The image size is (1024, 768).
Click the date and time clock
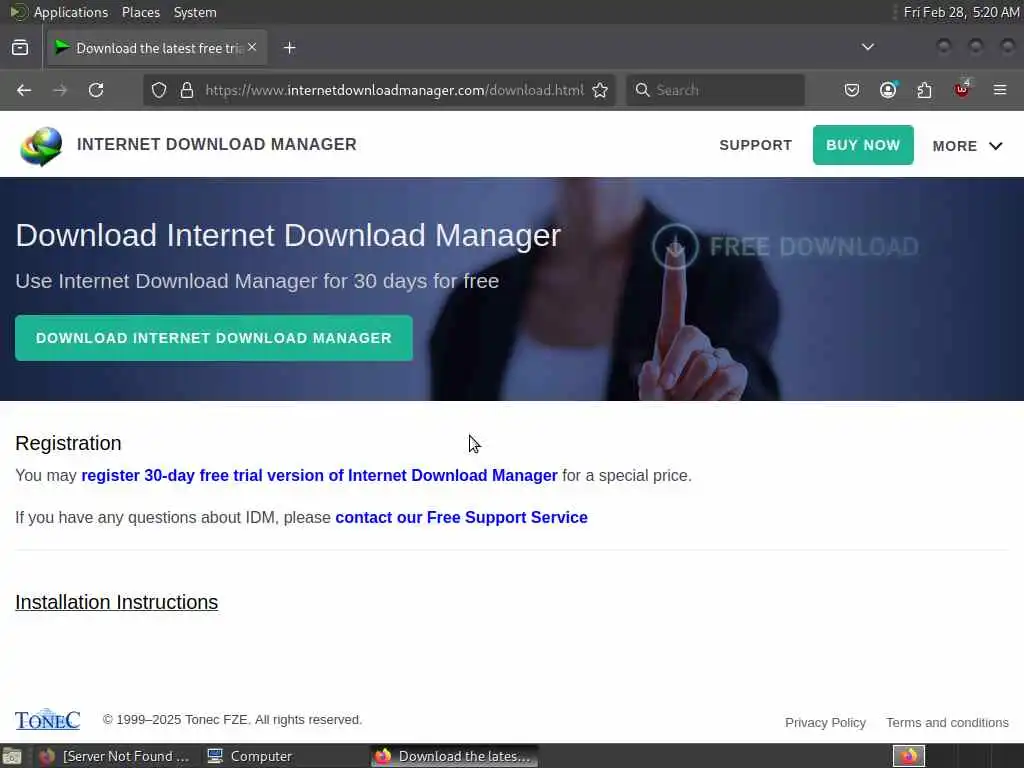click(961, 12)
